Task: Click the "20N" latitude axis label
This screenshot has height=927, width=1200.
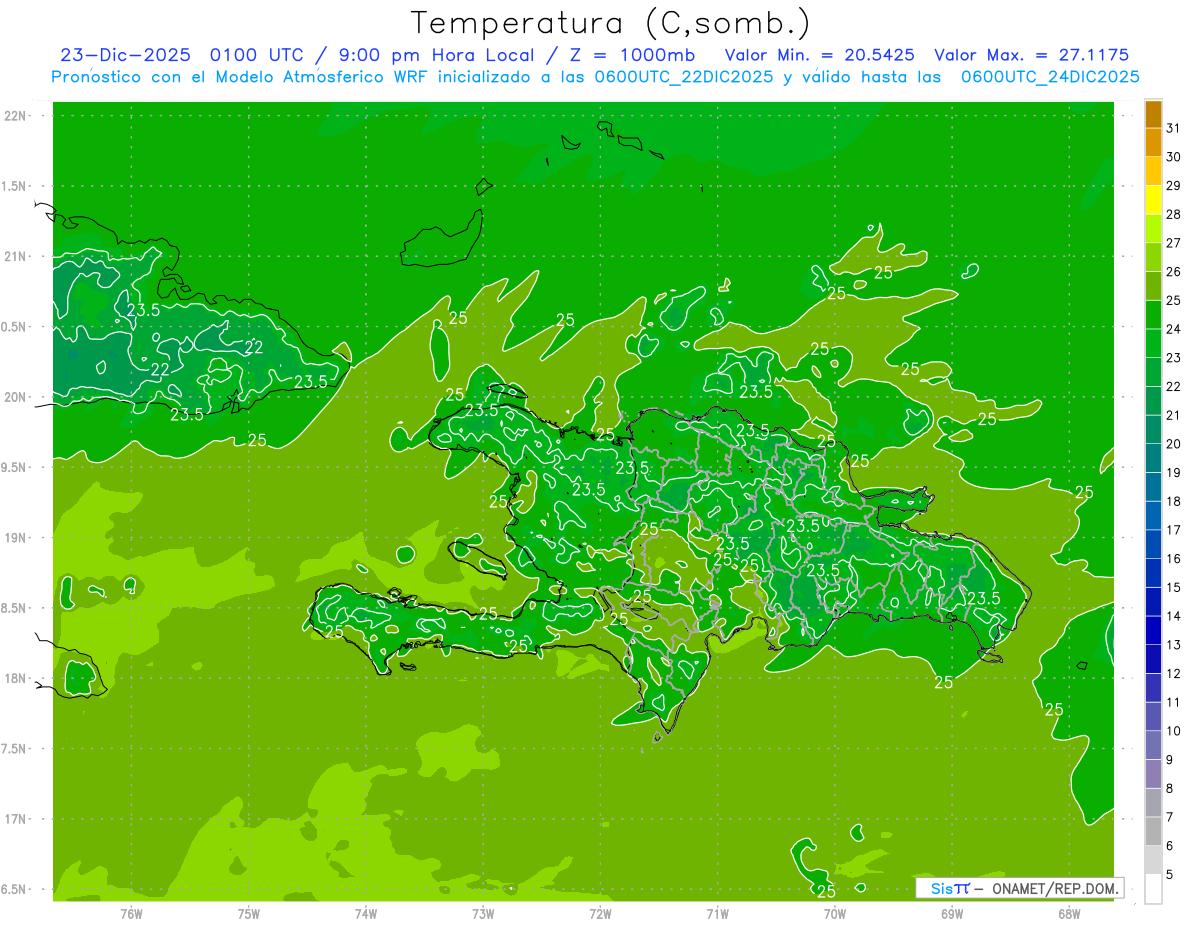Action: [15, 397]
